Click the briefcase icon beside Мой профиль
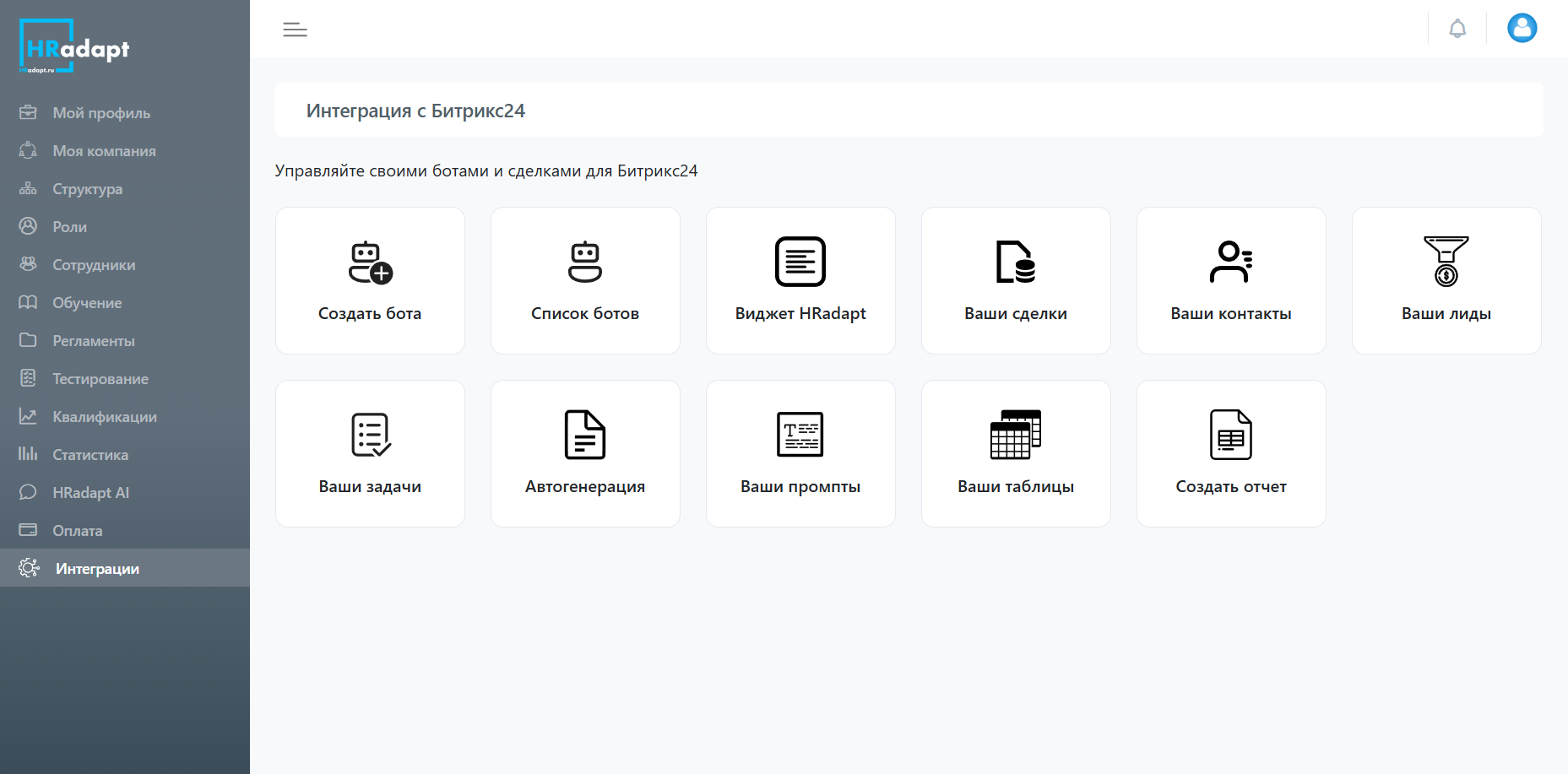 (x=28, y=112)
